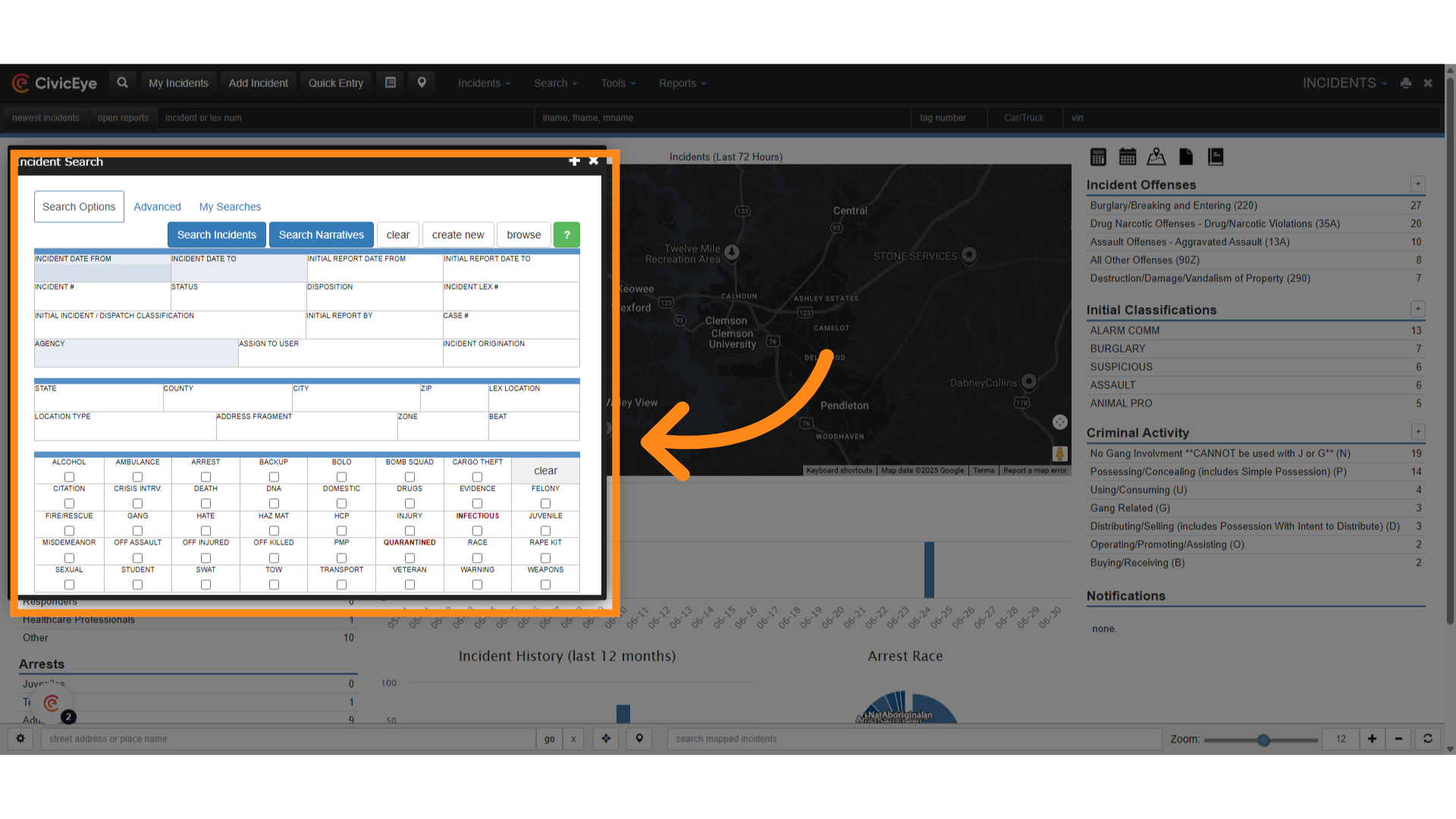Enable the WEAPONS checkbox
This screenshot has width=1456, height=819.
click(x=545, y=585)
